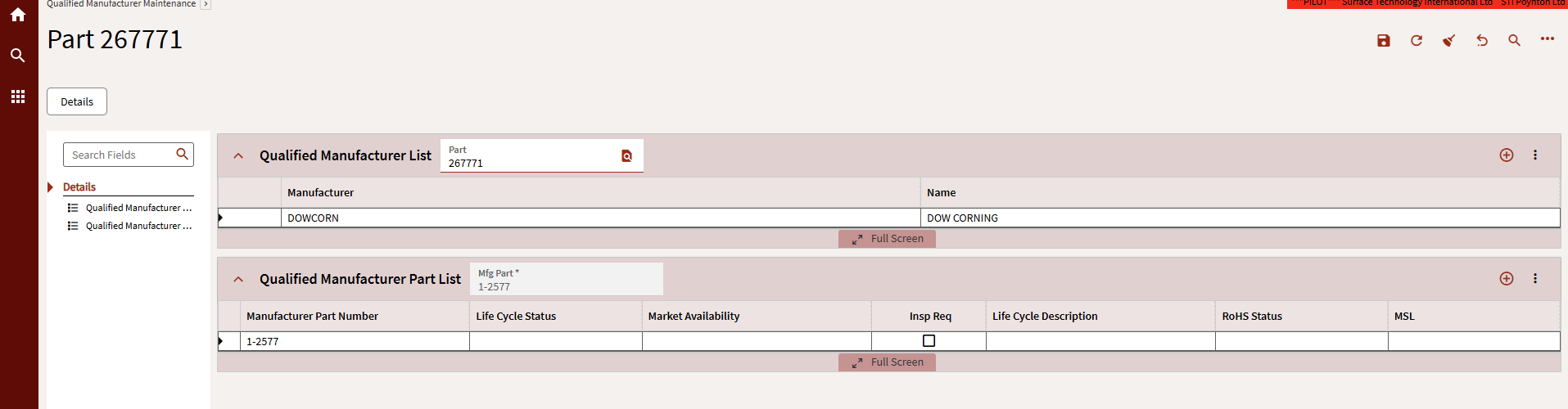
Task: Open the apps grid menu icon
Action: [18, 97]
